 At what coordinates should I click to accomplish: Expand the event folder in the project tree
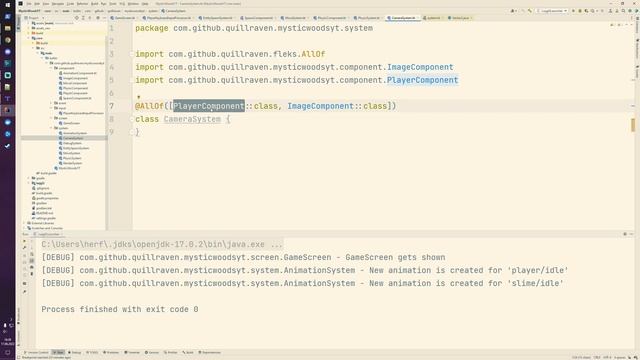click(x=51, y=103)
